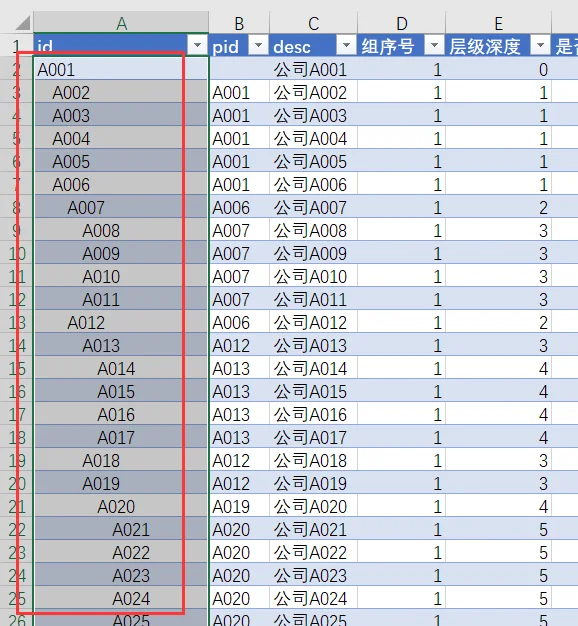This screenshot has height=626, width=578.
Task: Open the desc column filter dropdown
Action: [x=346, y=46]
